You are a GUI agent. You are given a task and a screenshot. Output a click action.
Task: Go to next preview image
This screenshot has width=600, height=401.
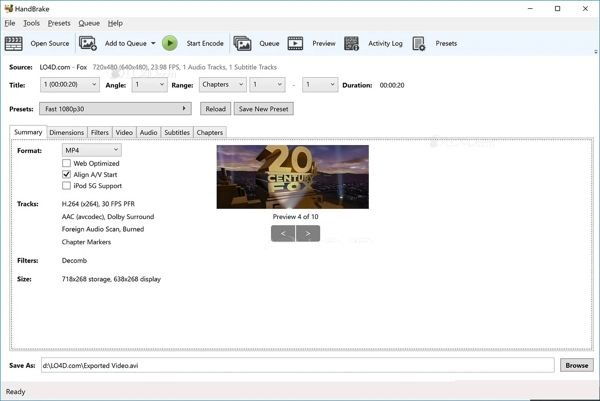308,233
